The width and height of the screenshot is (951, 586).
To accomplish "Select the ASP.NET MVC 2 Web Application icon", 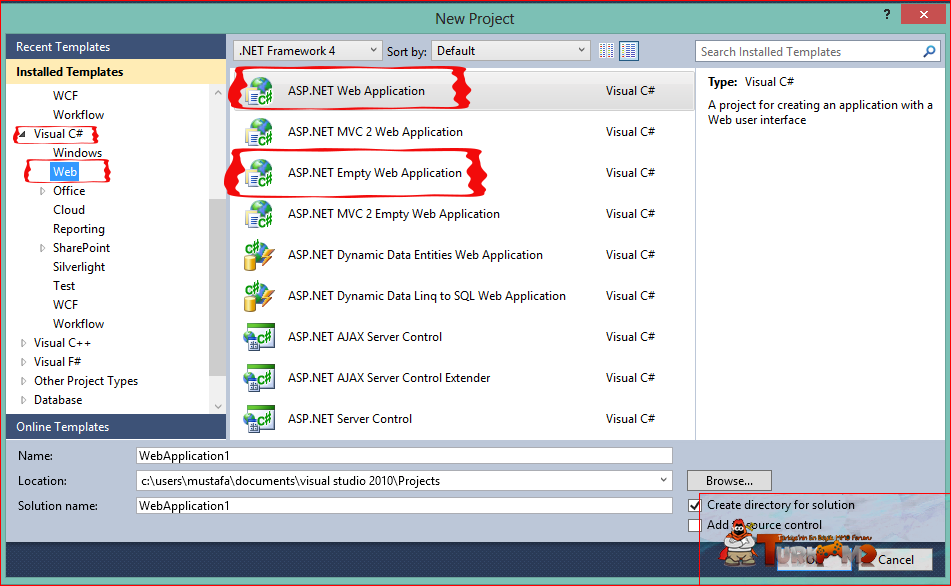I will coord(260,132).
